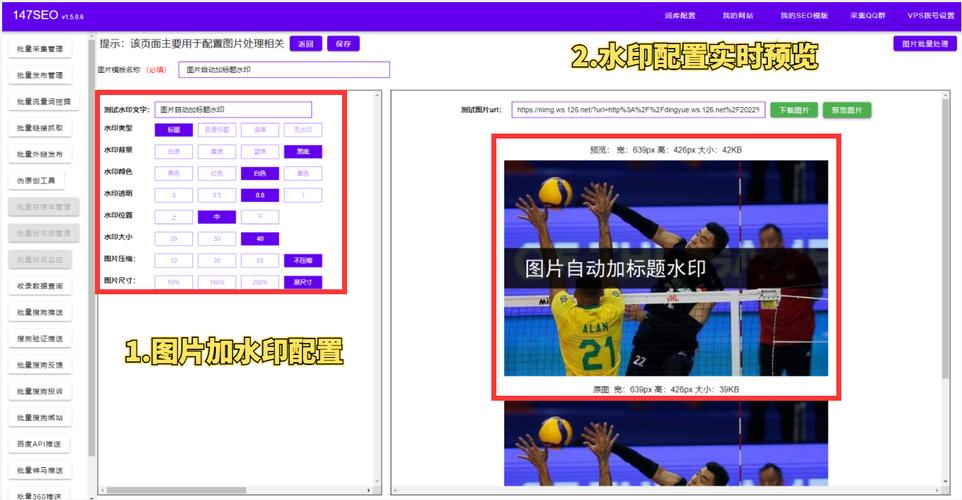Select 不压缩 image compression option
This screenshot has width=962, height=500.
[x=303, y=260]
